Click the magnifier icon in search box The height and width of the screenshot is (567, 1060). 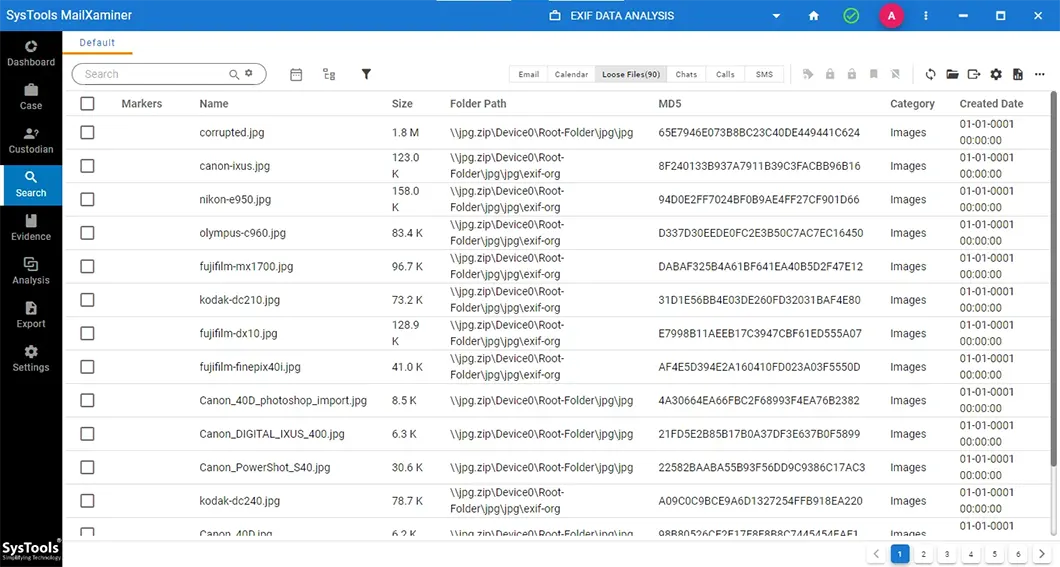[x=234, y=74]
